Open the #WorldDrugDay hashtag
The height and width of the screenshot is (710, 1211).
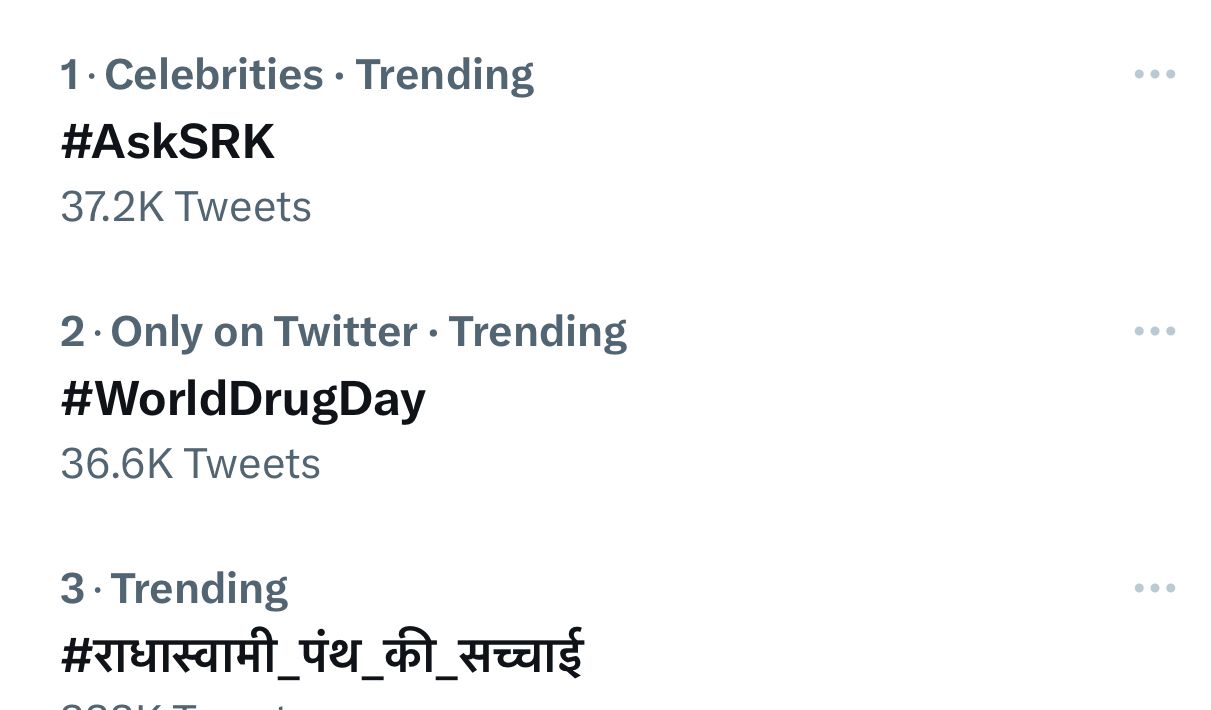point(243,399)
